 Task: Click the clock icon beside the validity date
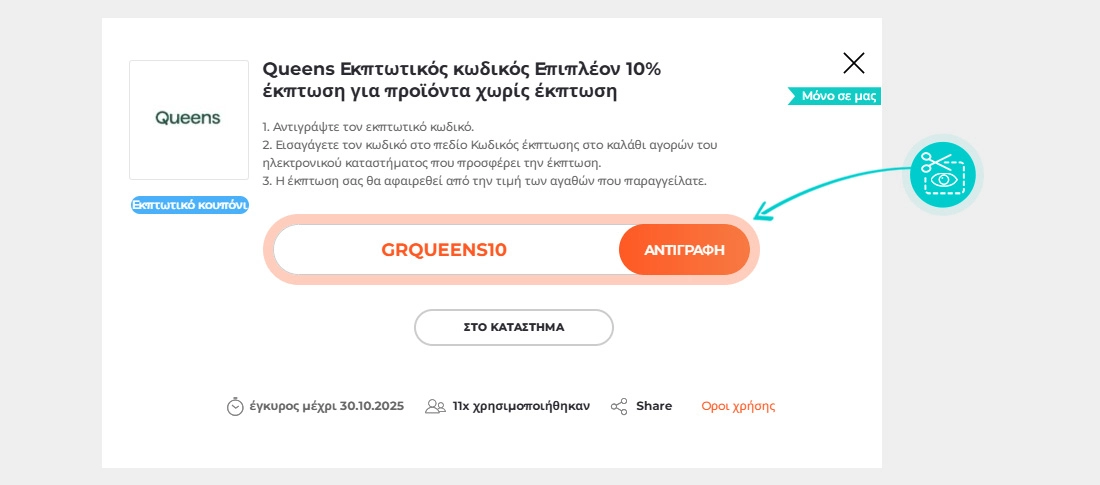[235, 406]
